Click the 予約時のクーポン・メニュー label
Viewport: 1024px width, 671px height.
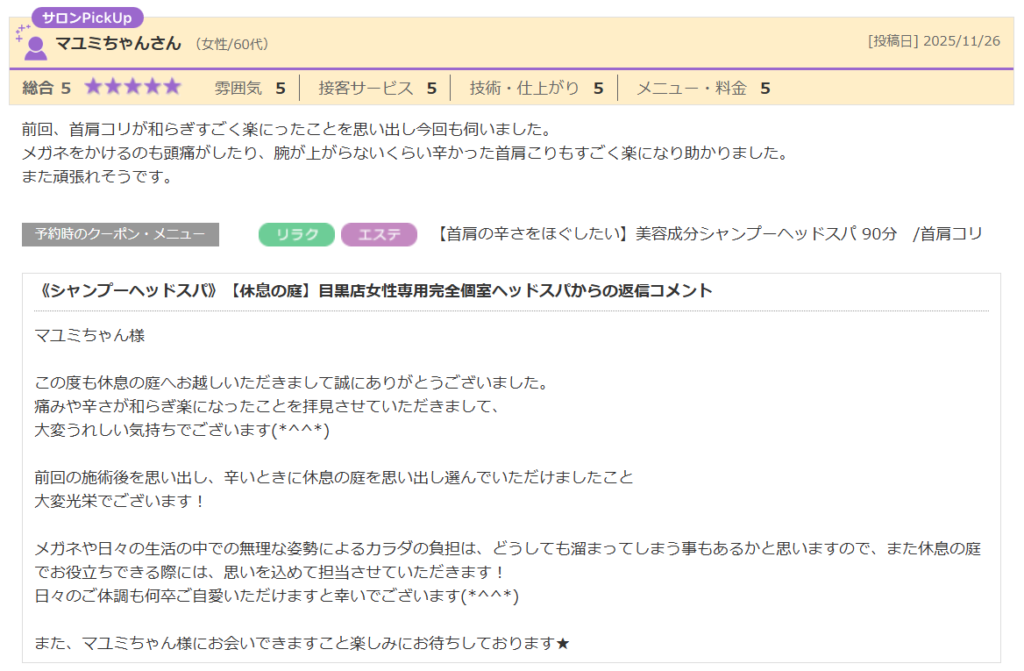pyautogui.click(x=120, y=234)
